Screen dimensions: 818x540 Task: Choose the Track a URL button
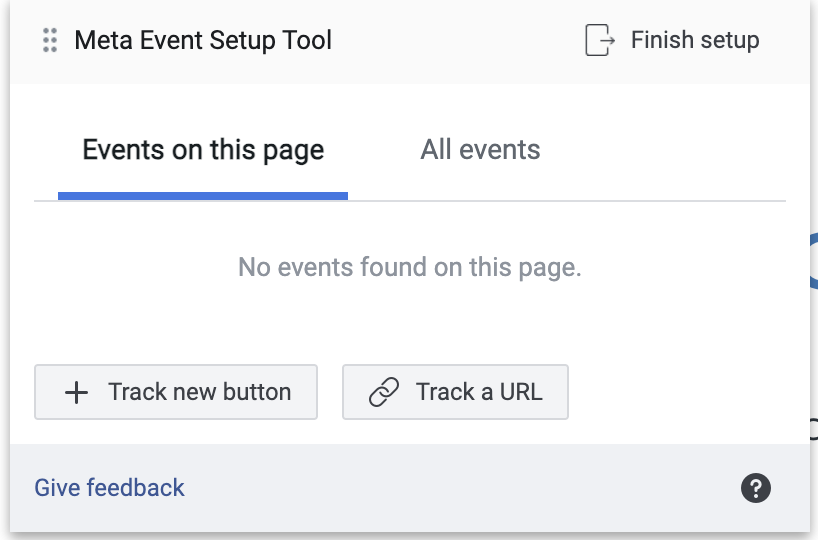[x=455, y=392]
